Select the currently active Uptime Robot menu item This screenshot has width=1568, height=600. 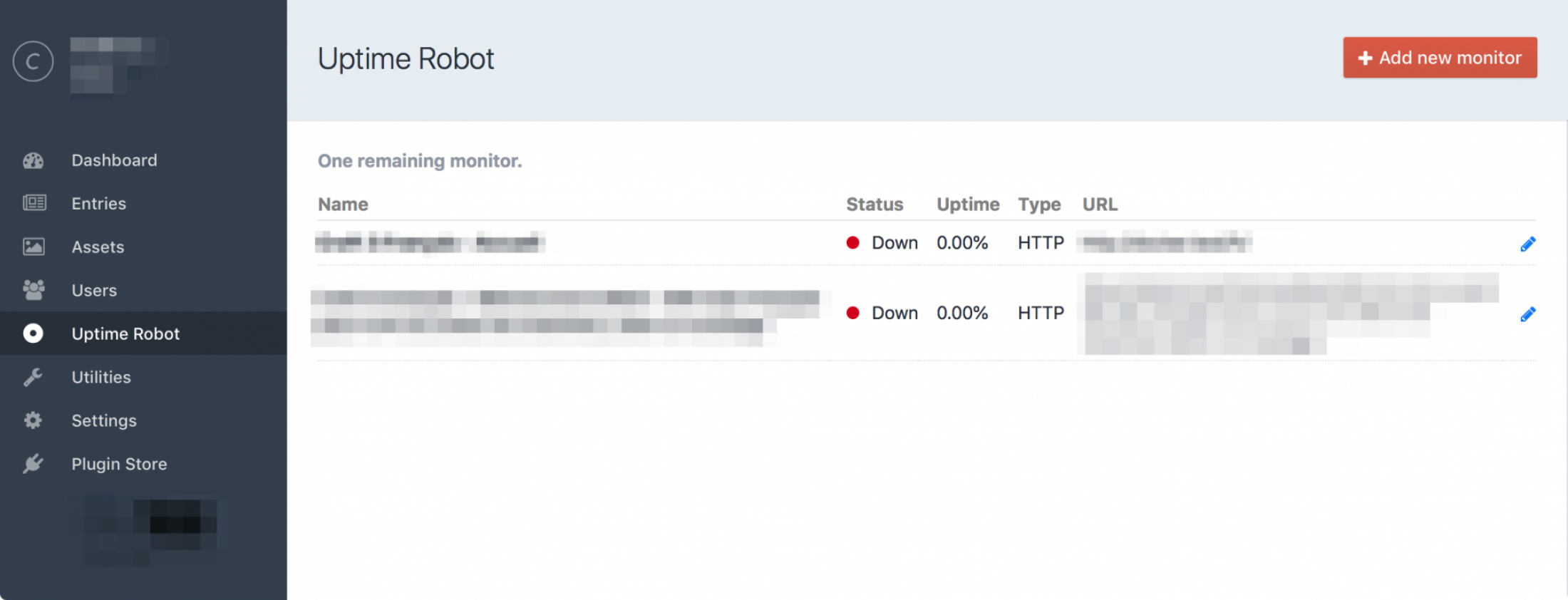pos(125,333)
